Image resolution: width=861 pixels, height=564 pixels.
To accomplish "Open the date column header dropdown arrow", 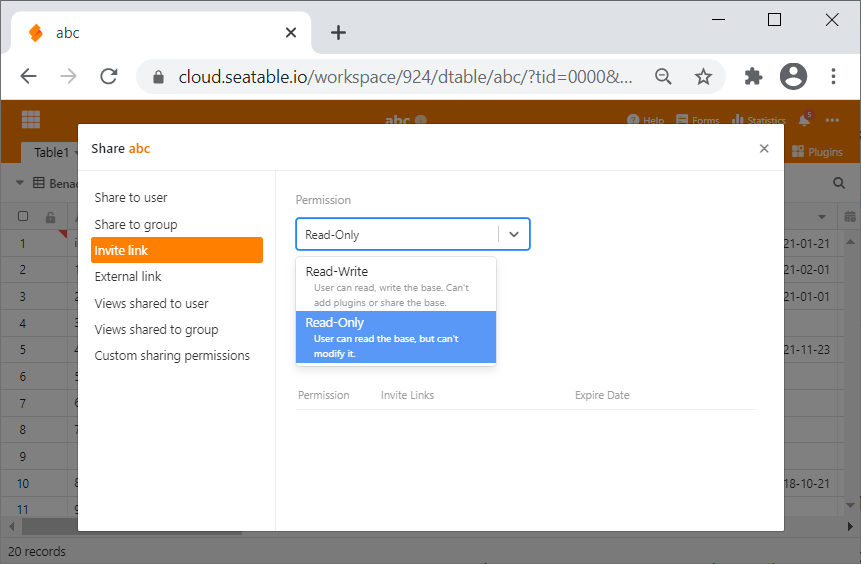I will coord(822,217).
